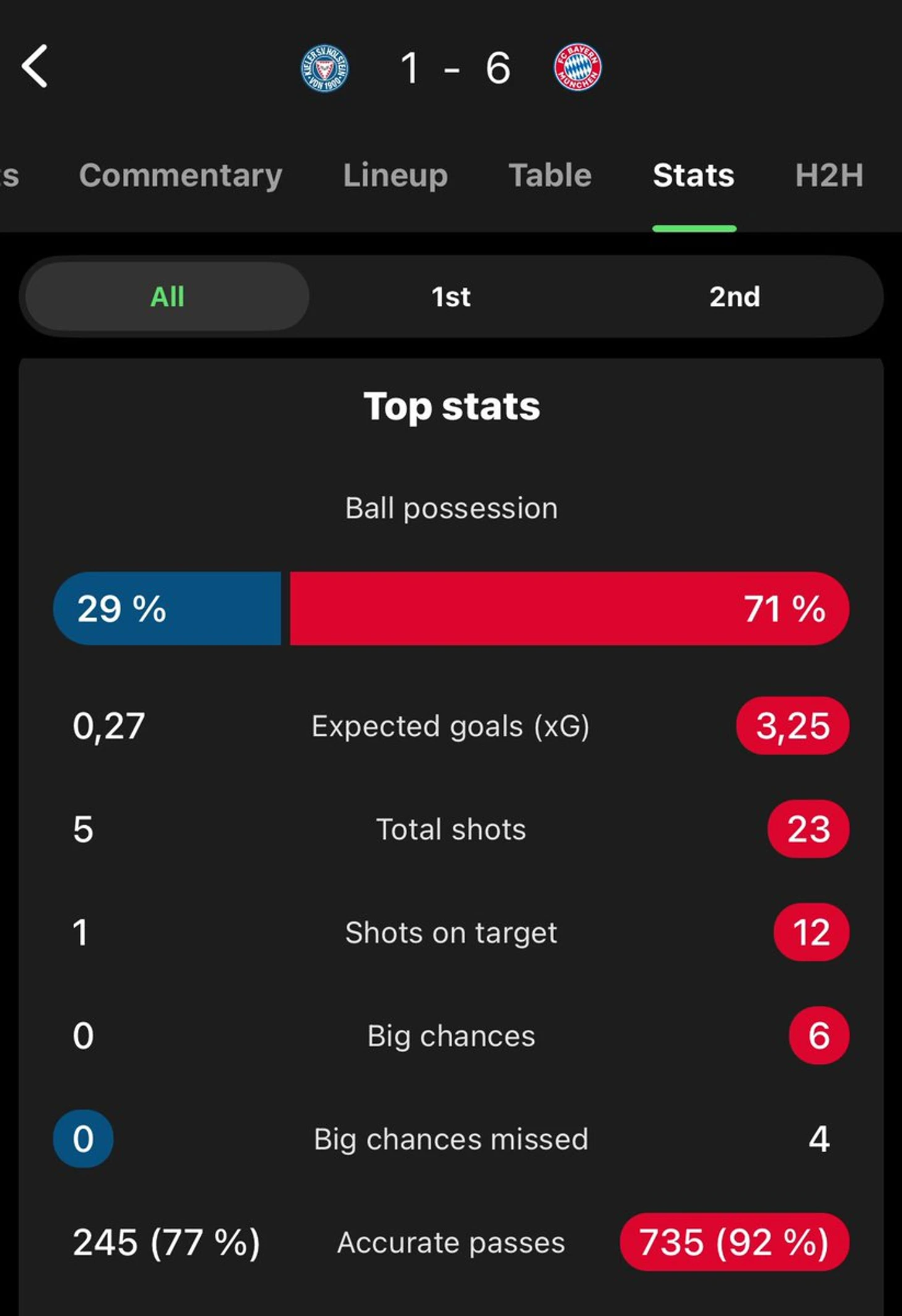
Task: Tap the red 23 total shots badge
Action: 809,829
